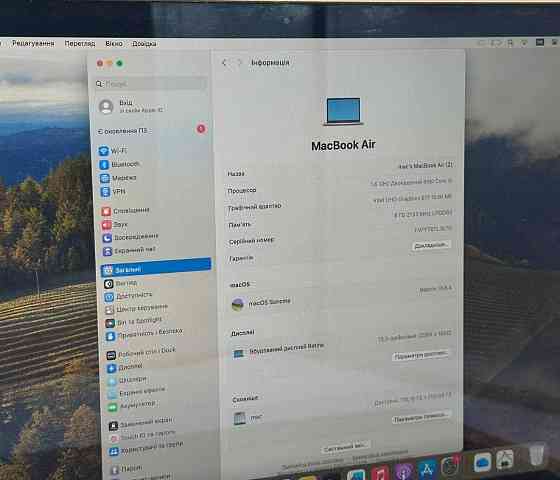Open Дисплеї (Displays) in the sidebar
The width and height of the screenshot is (560, 480).
tap(125, 367)
